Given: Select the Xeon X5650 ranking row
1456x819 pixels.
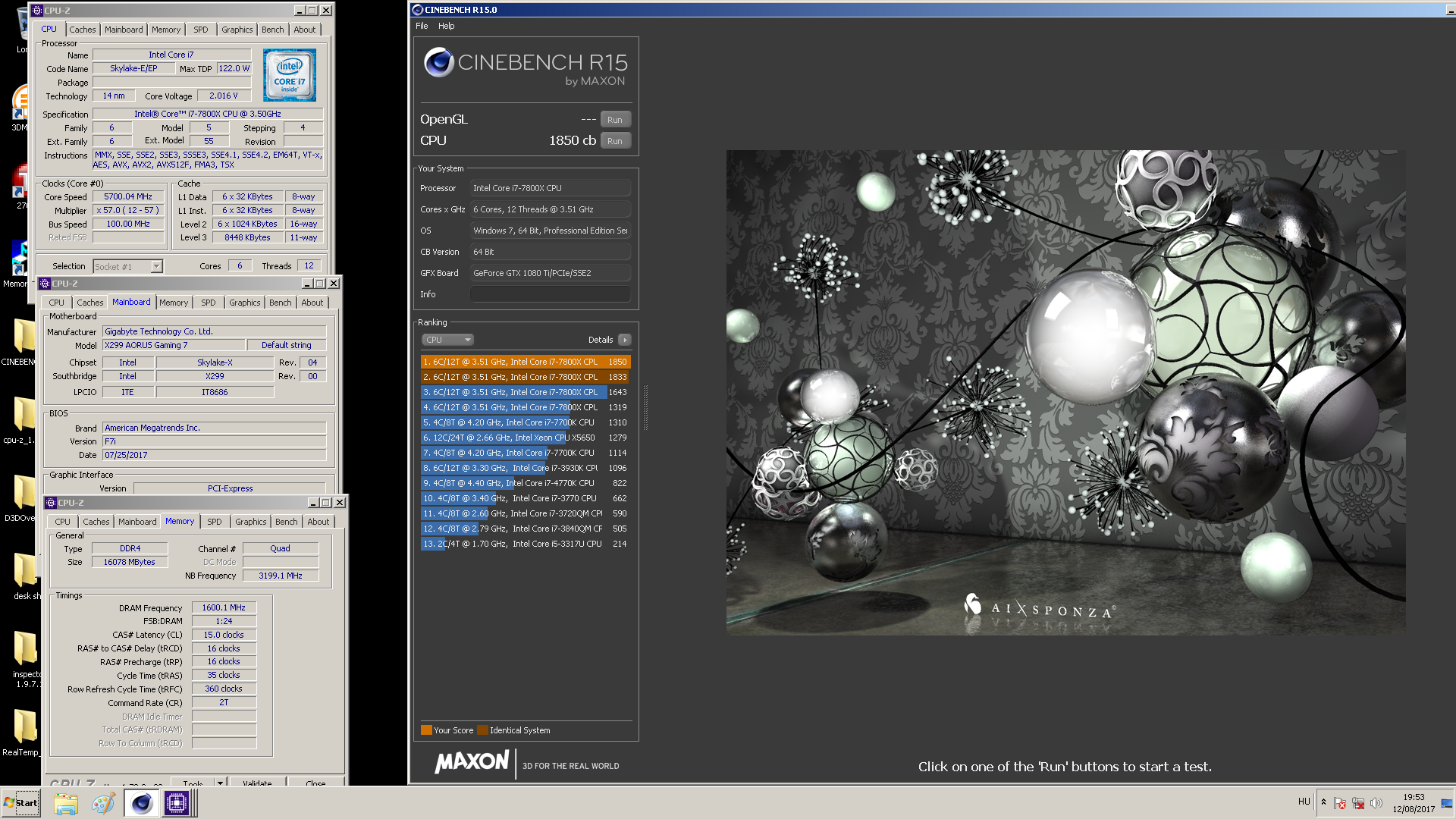Looking at the screenshot, I should click(526, 438).
